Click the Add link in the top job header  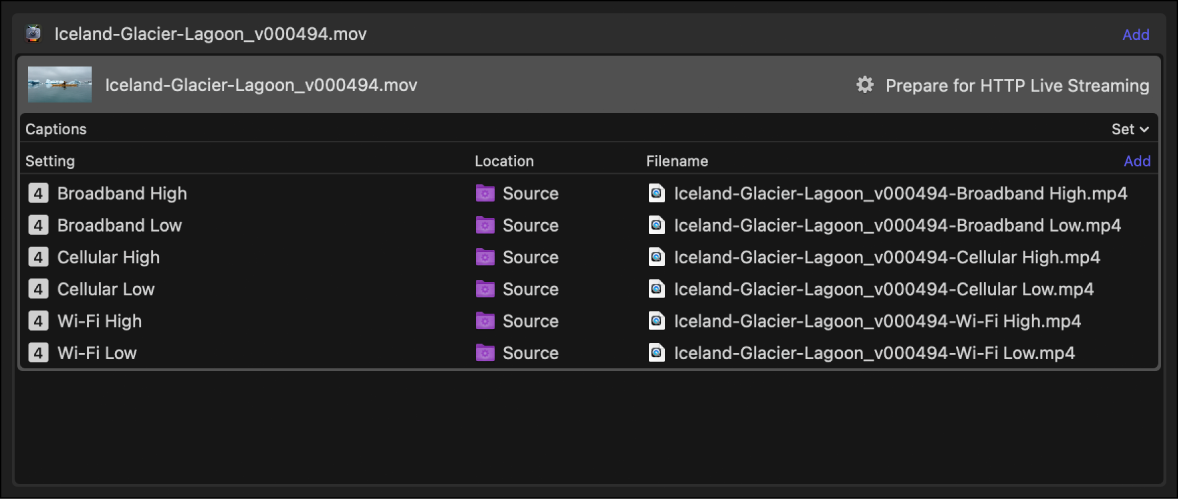[x=1135, y=34]
